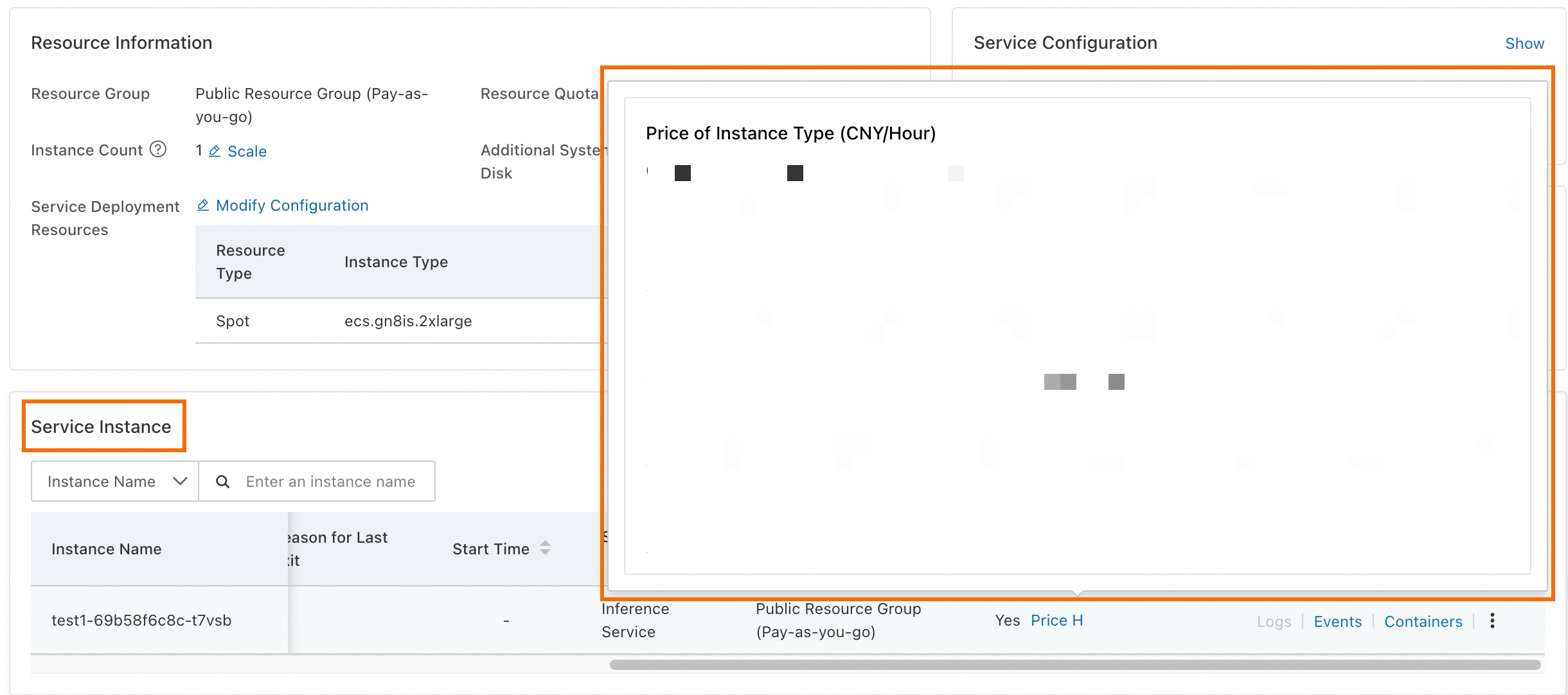
Task: Select instance test1-69b58f6c8c-t7vsb row
Action: 141,620
